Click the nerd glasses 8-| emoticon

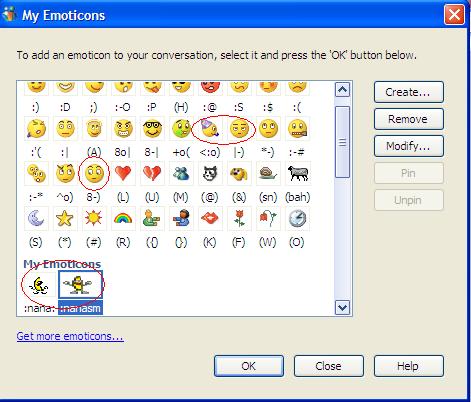pos(152,128)
